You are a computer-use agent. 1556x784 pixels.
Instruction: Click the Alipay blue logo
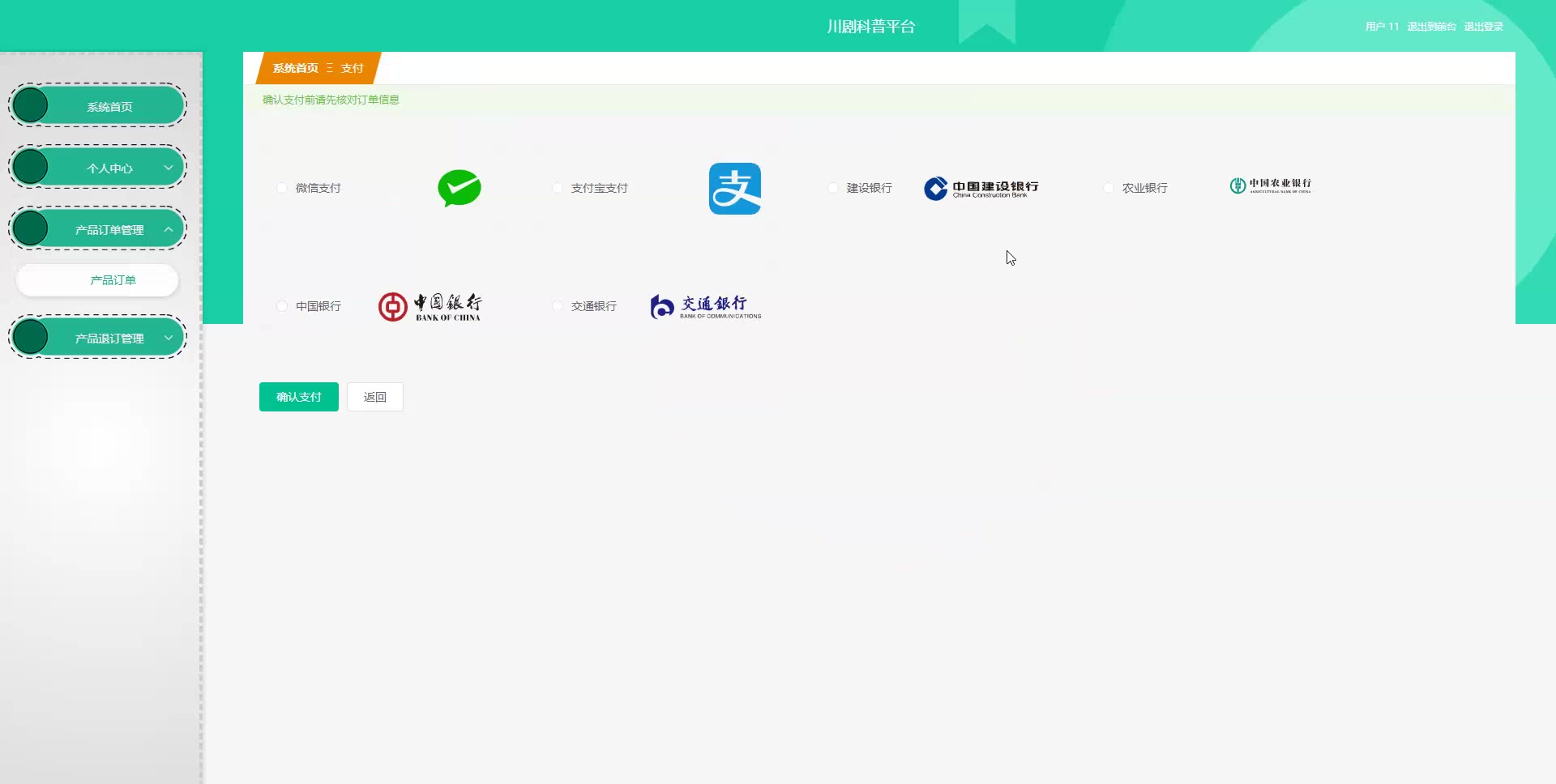735,189
